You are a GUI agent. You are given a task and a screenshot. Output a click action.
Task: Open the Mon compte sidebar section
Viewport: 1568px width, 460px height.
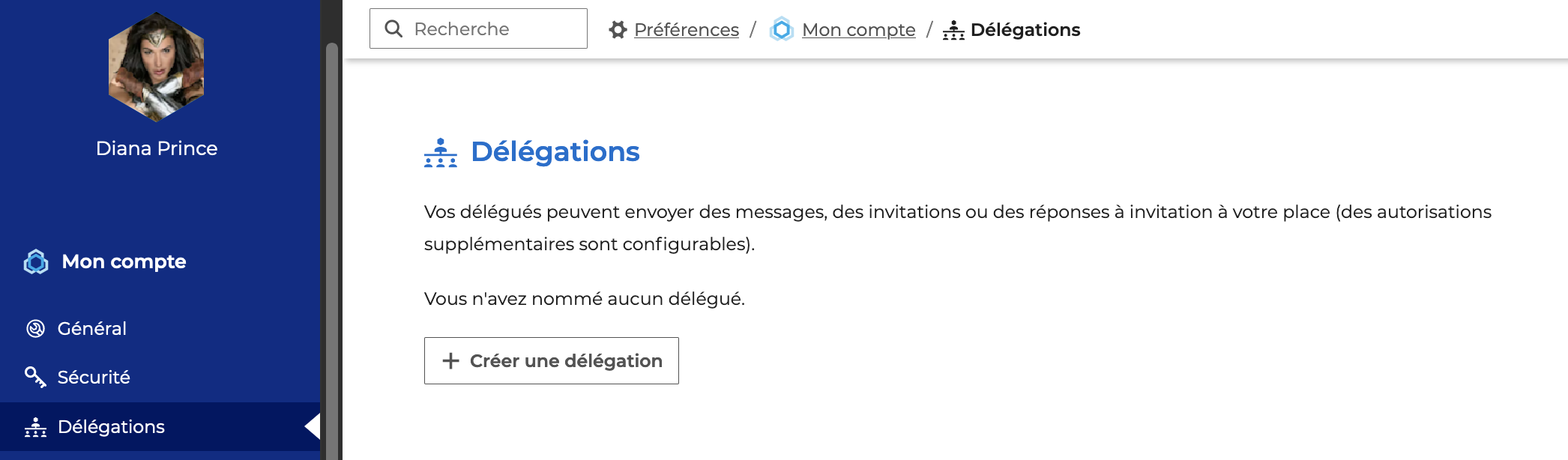(124, 261)
